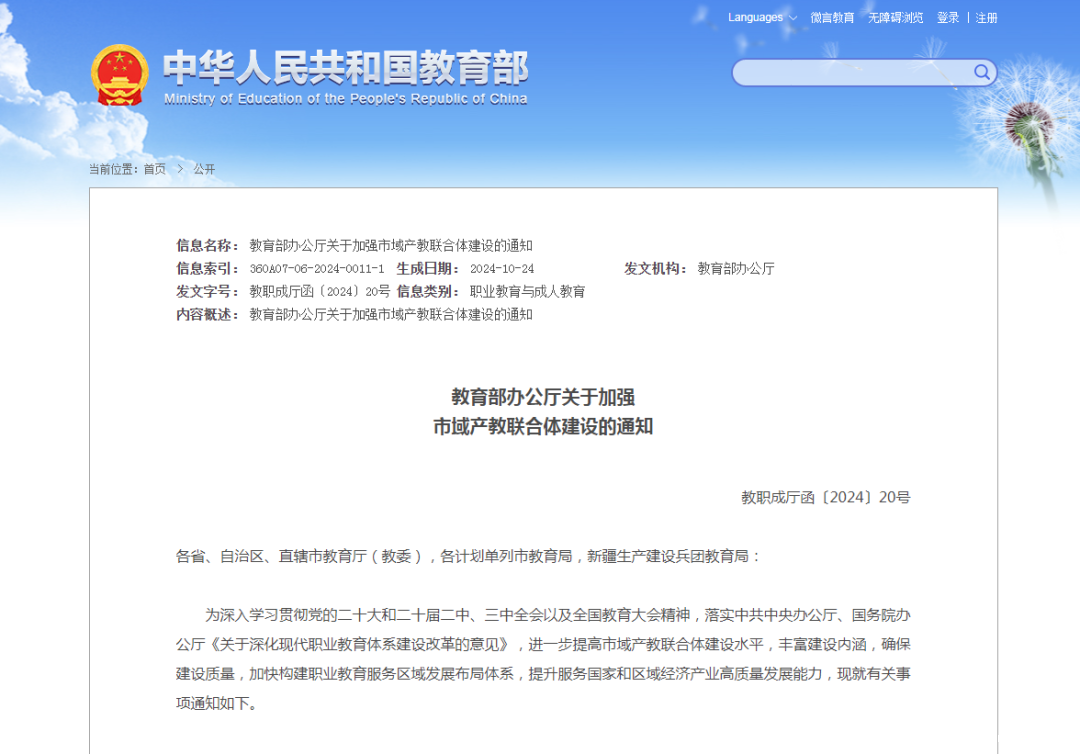Click the national emblem logo
This screenshot has height=754, width=1080.
coord(119,75)
